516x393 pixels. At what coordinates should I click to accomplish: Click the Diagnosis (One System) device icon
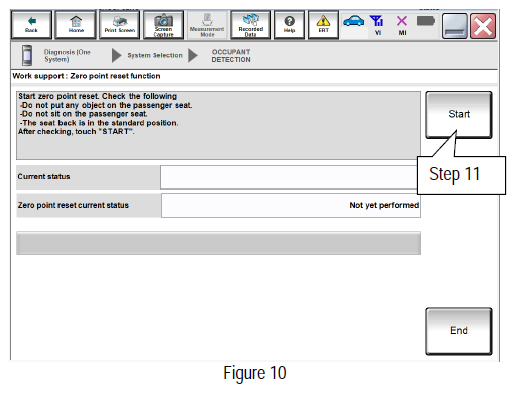27,55
